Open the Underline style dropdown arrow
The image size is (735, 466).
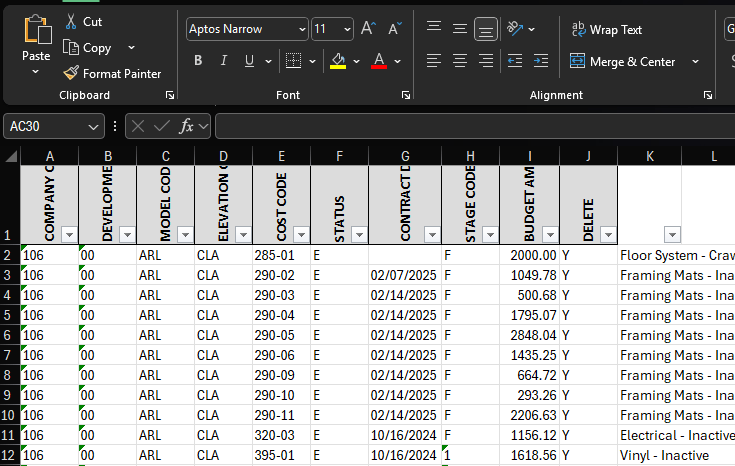(x=268, y=61)
